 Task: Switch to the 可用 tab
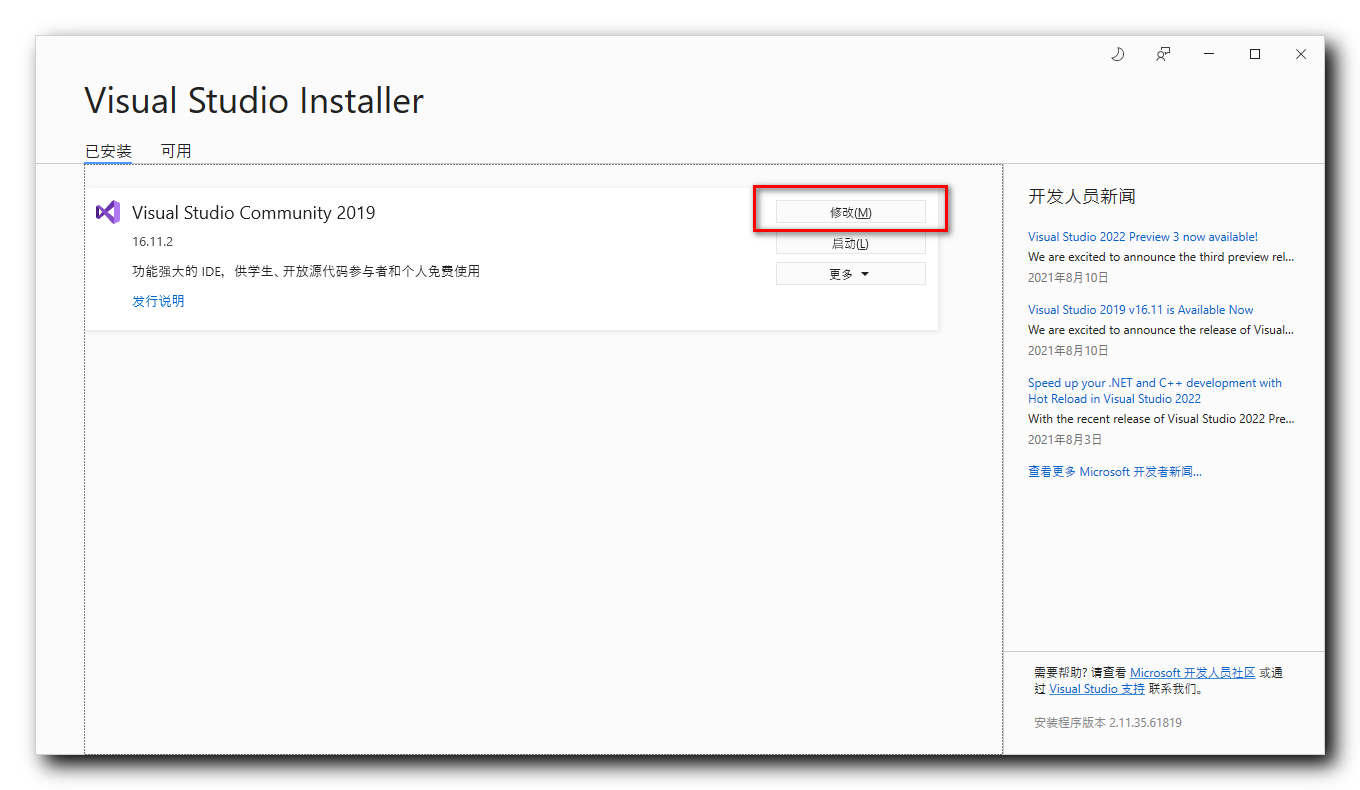[176, 151]
